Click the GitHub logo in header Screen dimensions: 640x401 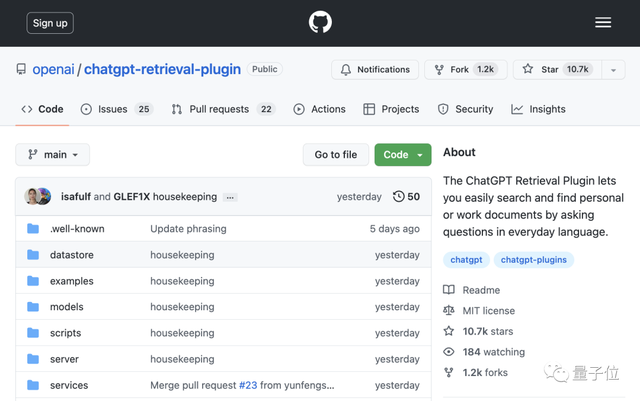pos(320,22)
